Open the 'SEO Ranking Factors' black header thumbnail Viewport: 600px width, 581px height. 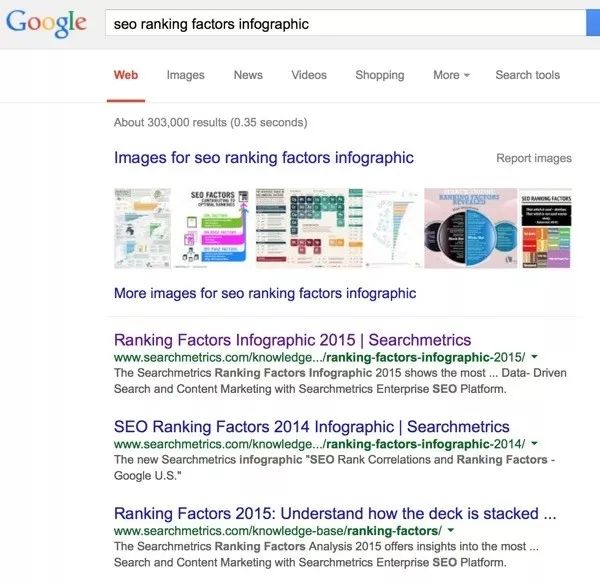tap(546, 228)
